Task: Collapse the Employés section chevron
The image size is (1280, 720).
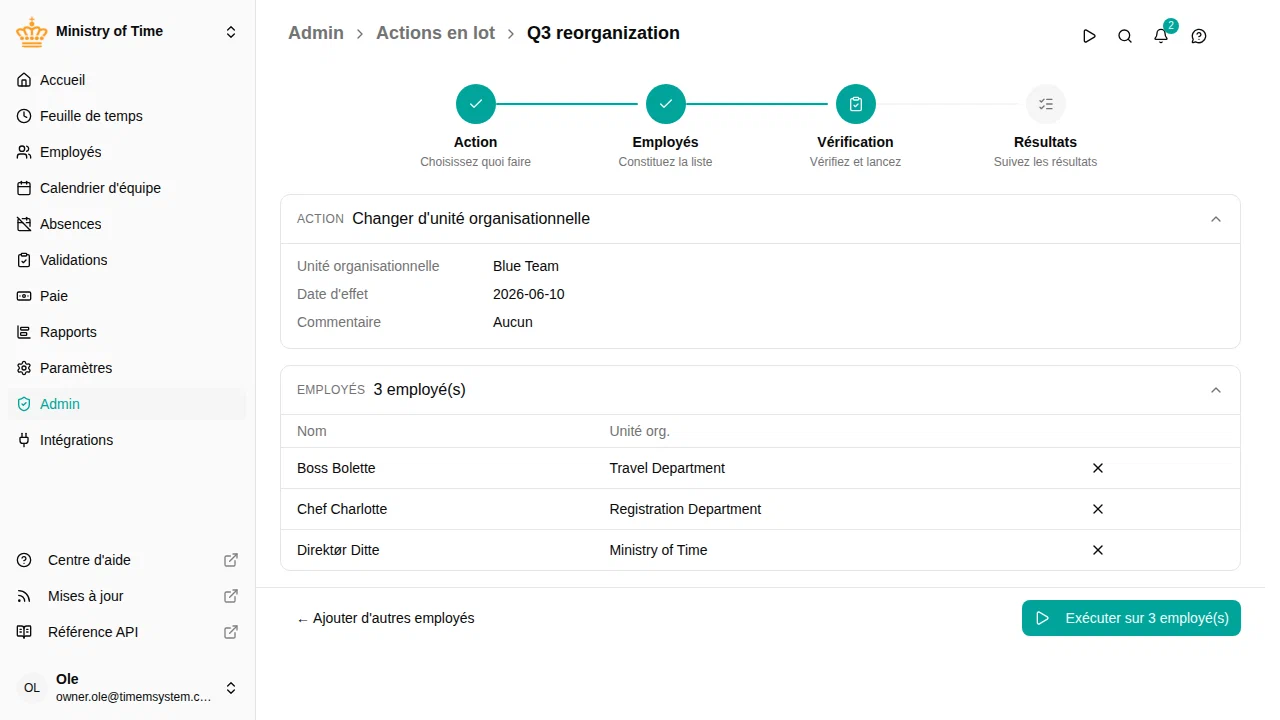Action: click(x=1216, y=390)
